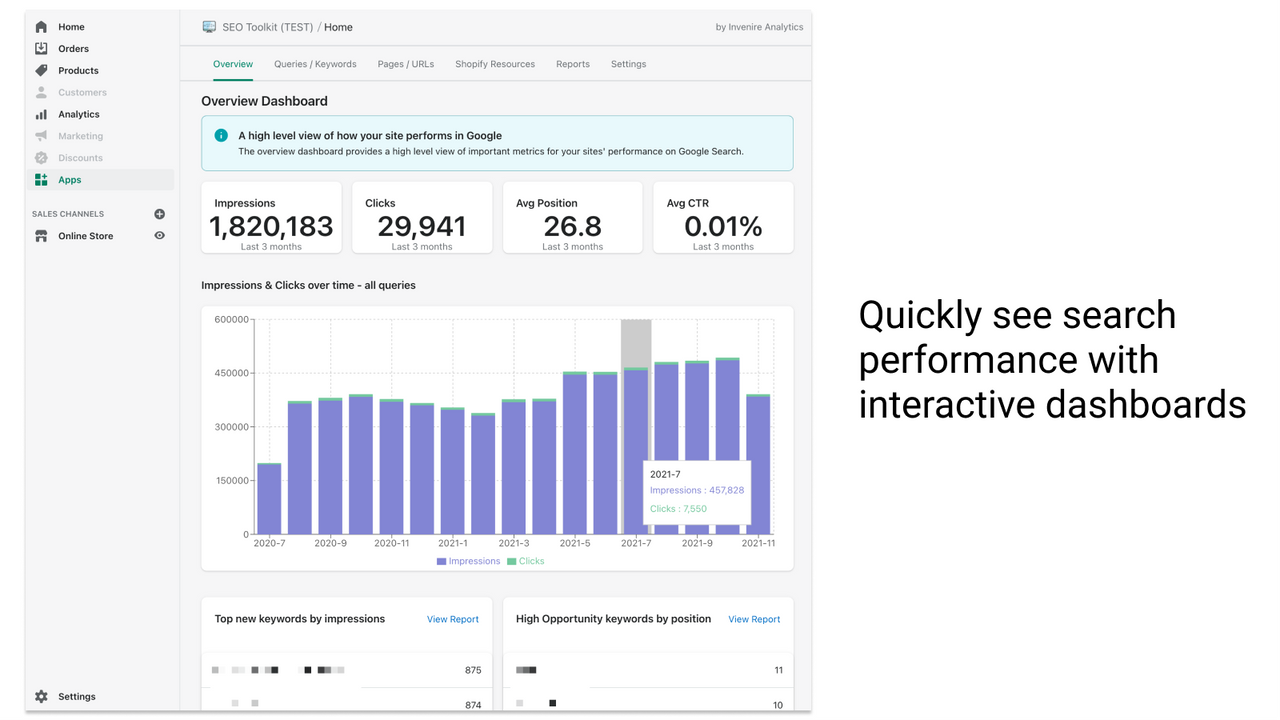
Task: Switch to the Pages / URLs tab
Action: 405,63
